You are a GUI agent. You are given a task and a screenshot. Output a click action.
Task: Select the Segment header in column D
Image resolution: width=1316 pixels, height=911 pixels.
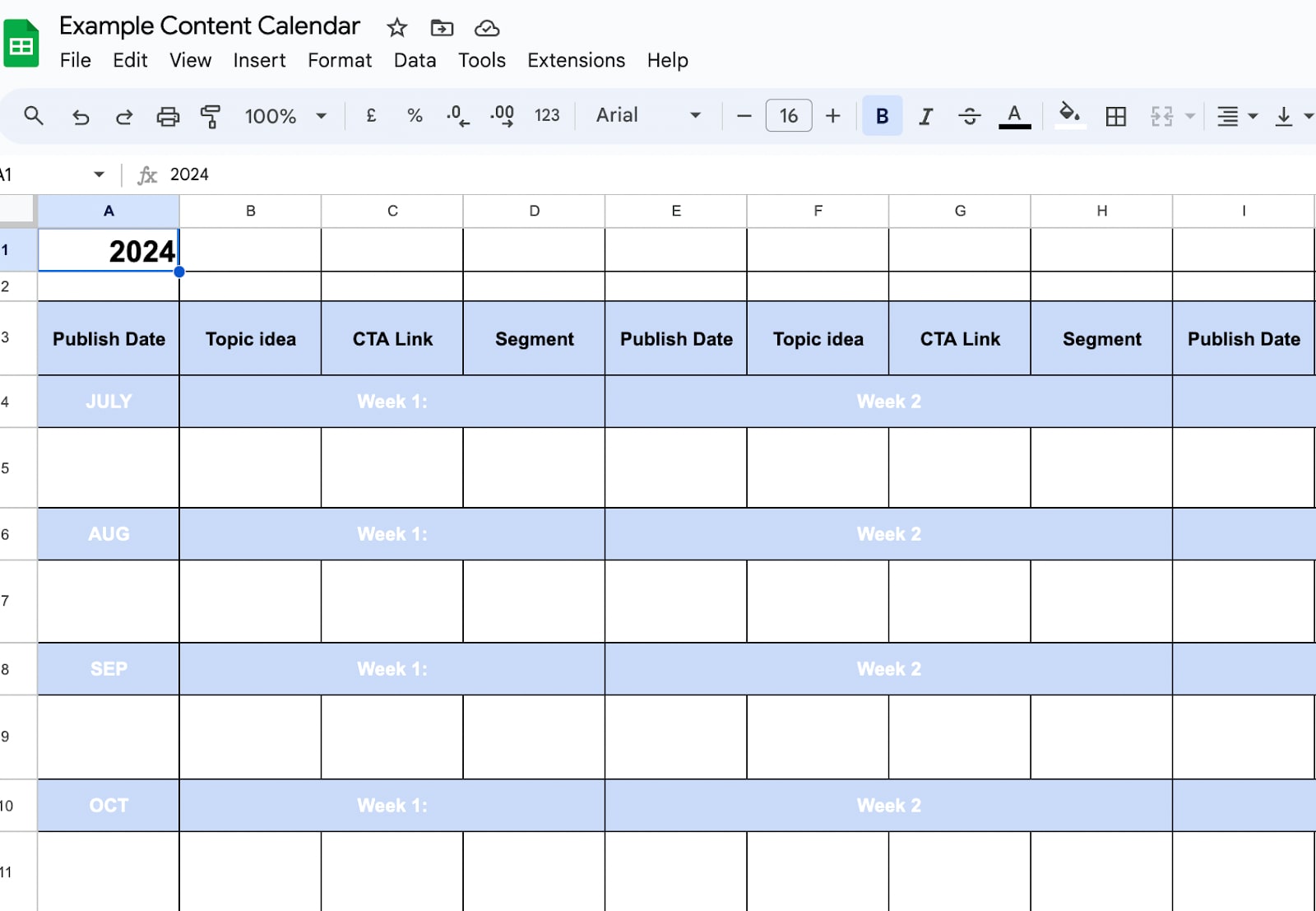[535, 339]
